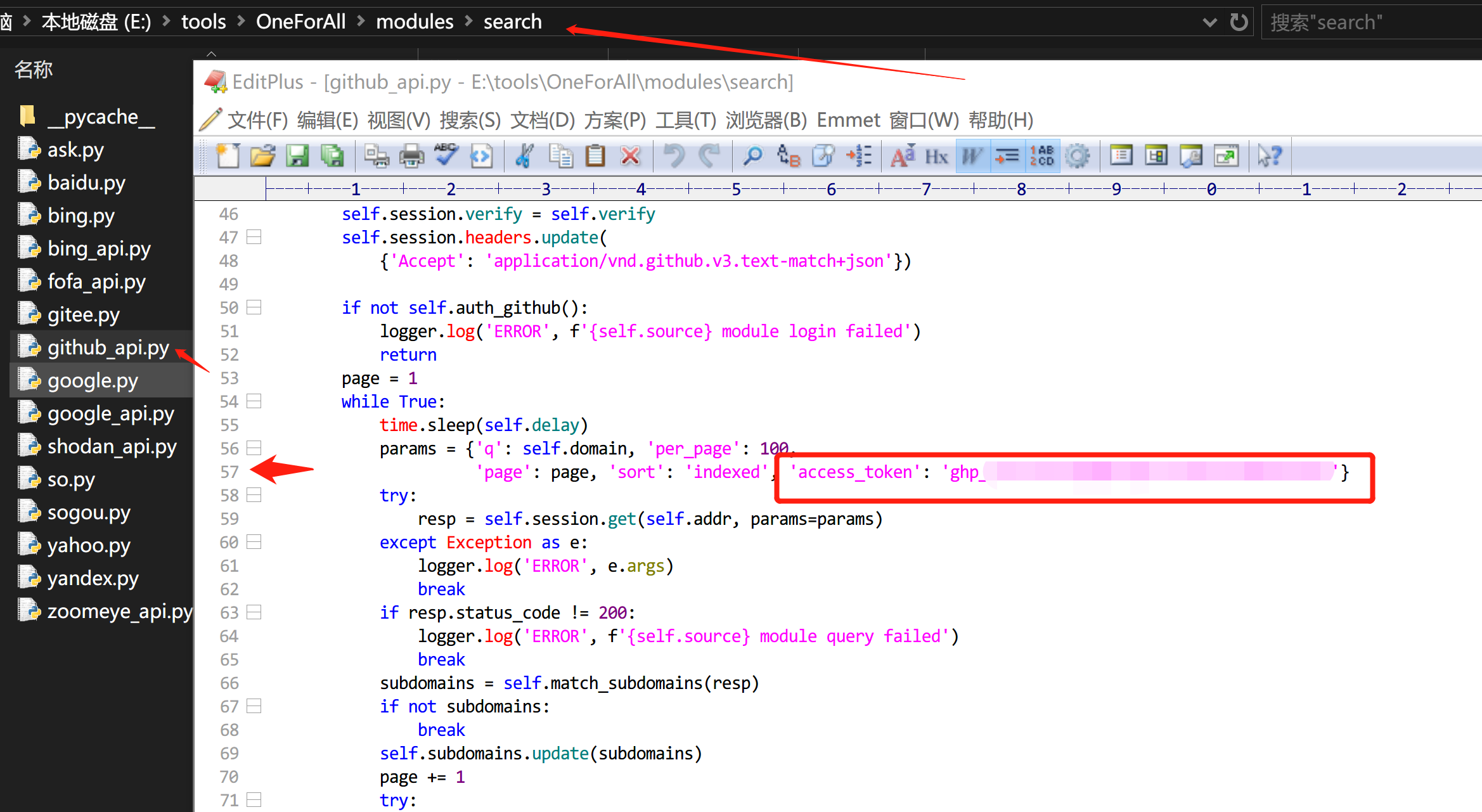
Task: Run spell check from the toolbar
Action: pyautogui.click(x=446, y=155)
